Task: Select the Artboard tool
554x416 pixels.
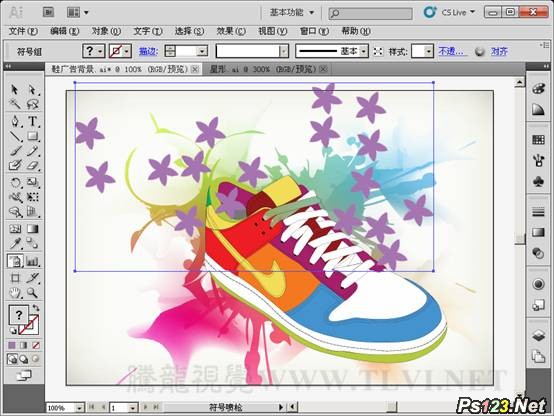Action: point(14,278)
